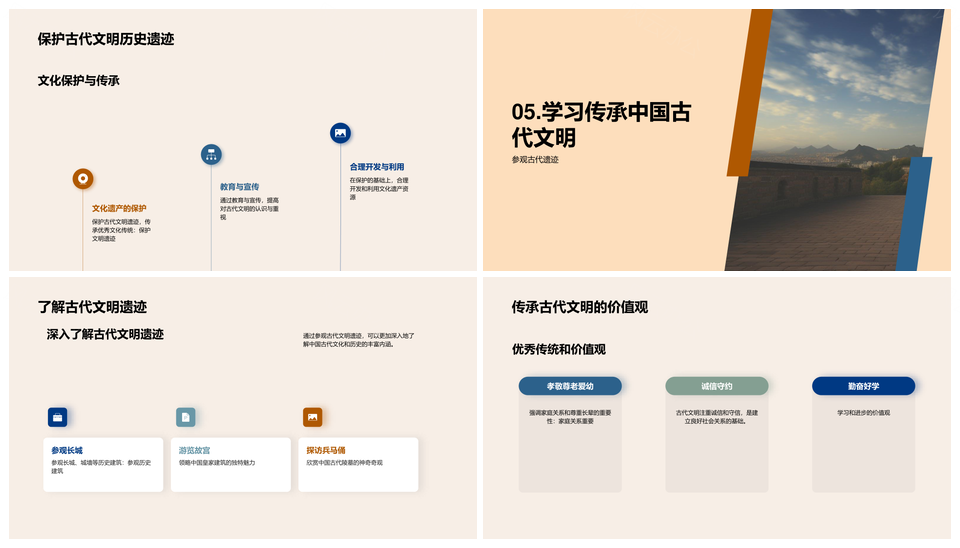
Task: Click the orange picture square icon
Action: tap(312, 417)
